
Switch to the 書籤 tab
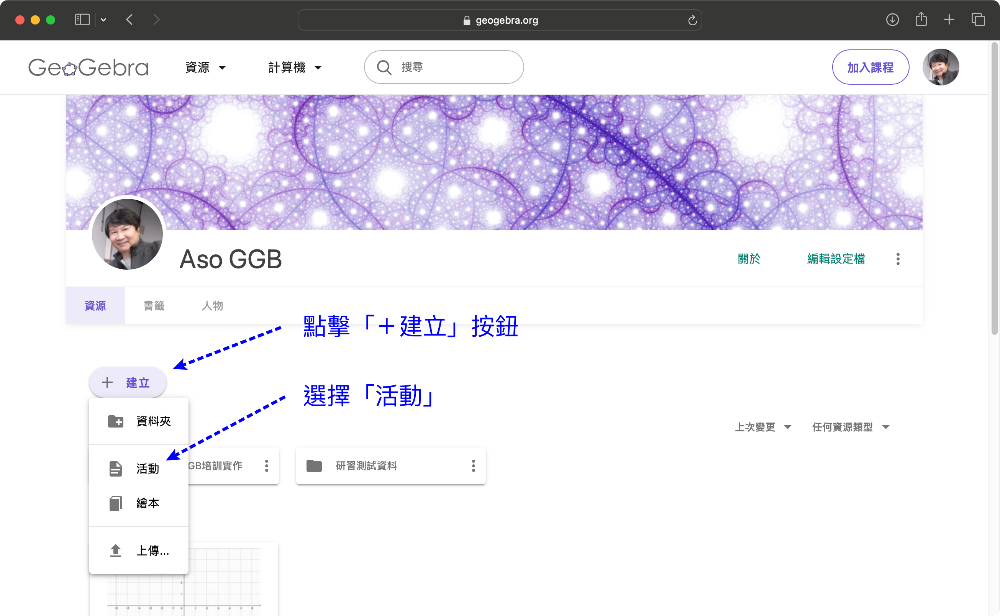(x=154, y=306)
